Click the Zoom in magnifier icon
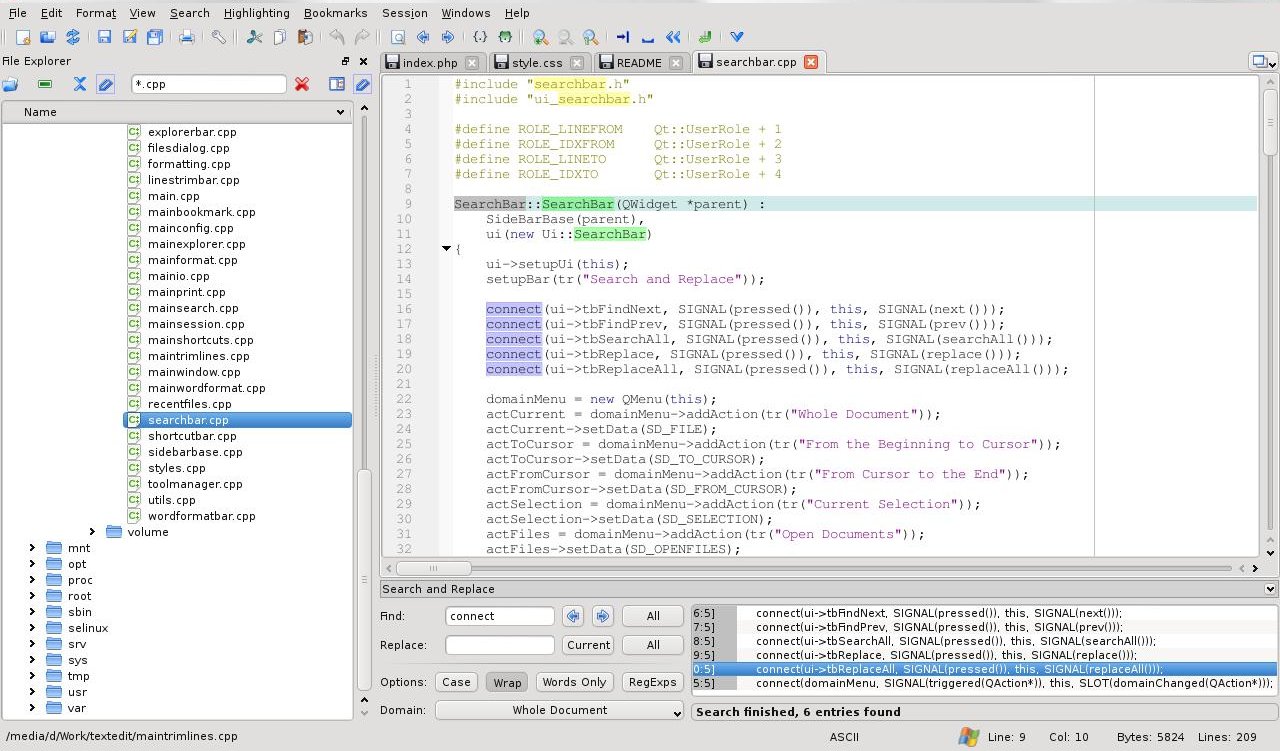The image size is (1280, 751). coord(540,37)
